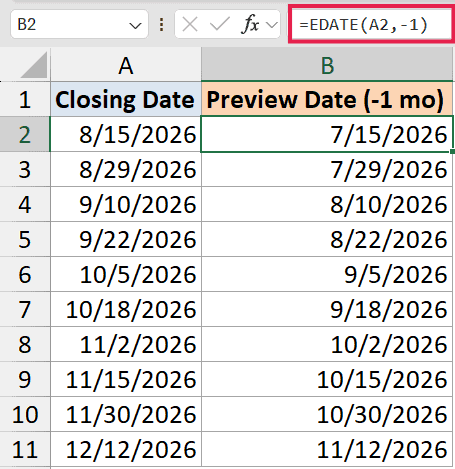
Task: Select row 7 header
Action: 25,309
